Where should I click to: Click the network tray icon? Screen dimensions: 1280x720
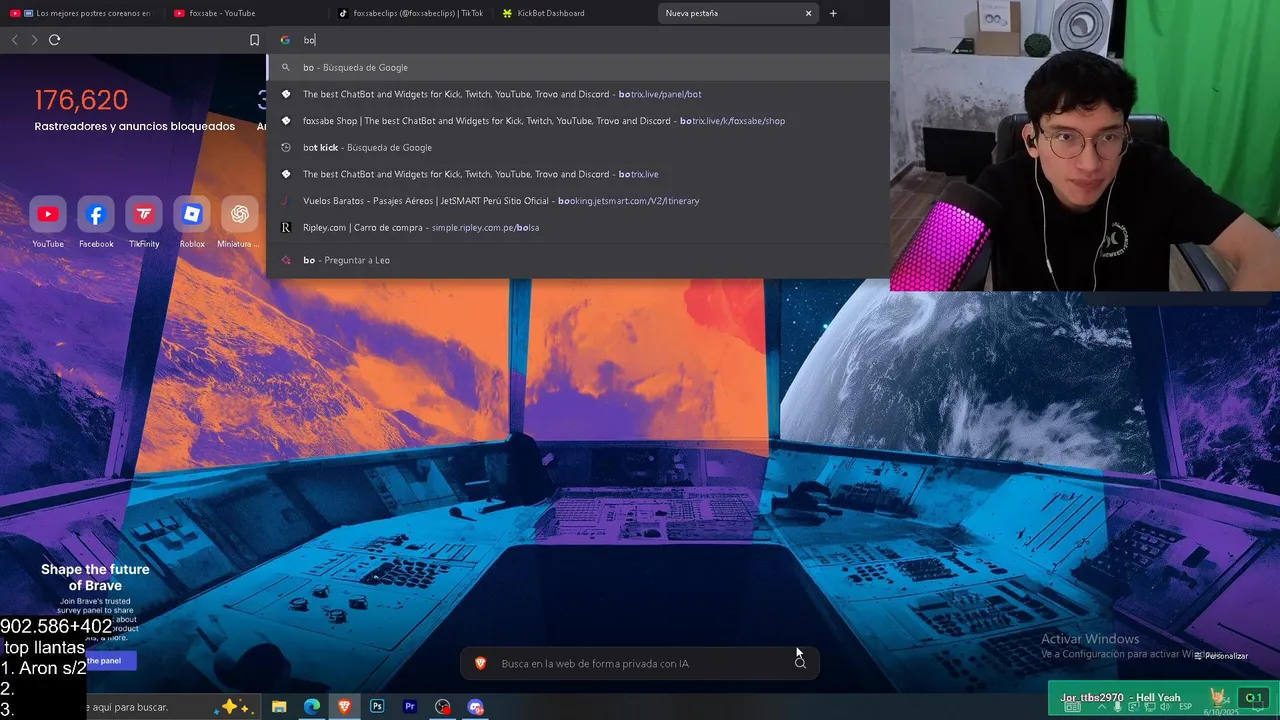point(1150,707)
